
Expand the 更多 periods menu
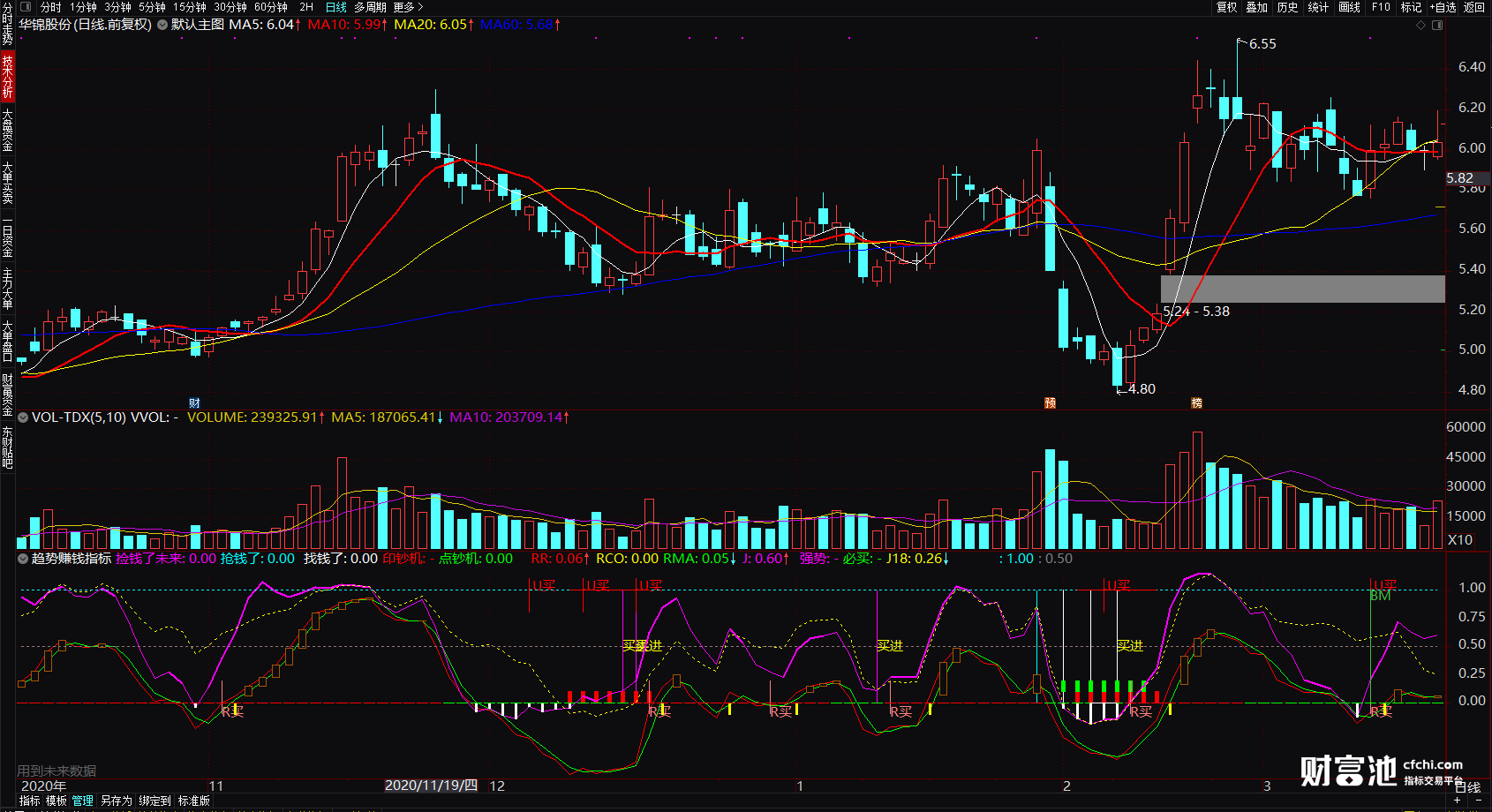408,7
